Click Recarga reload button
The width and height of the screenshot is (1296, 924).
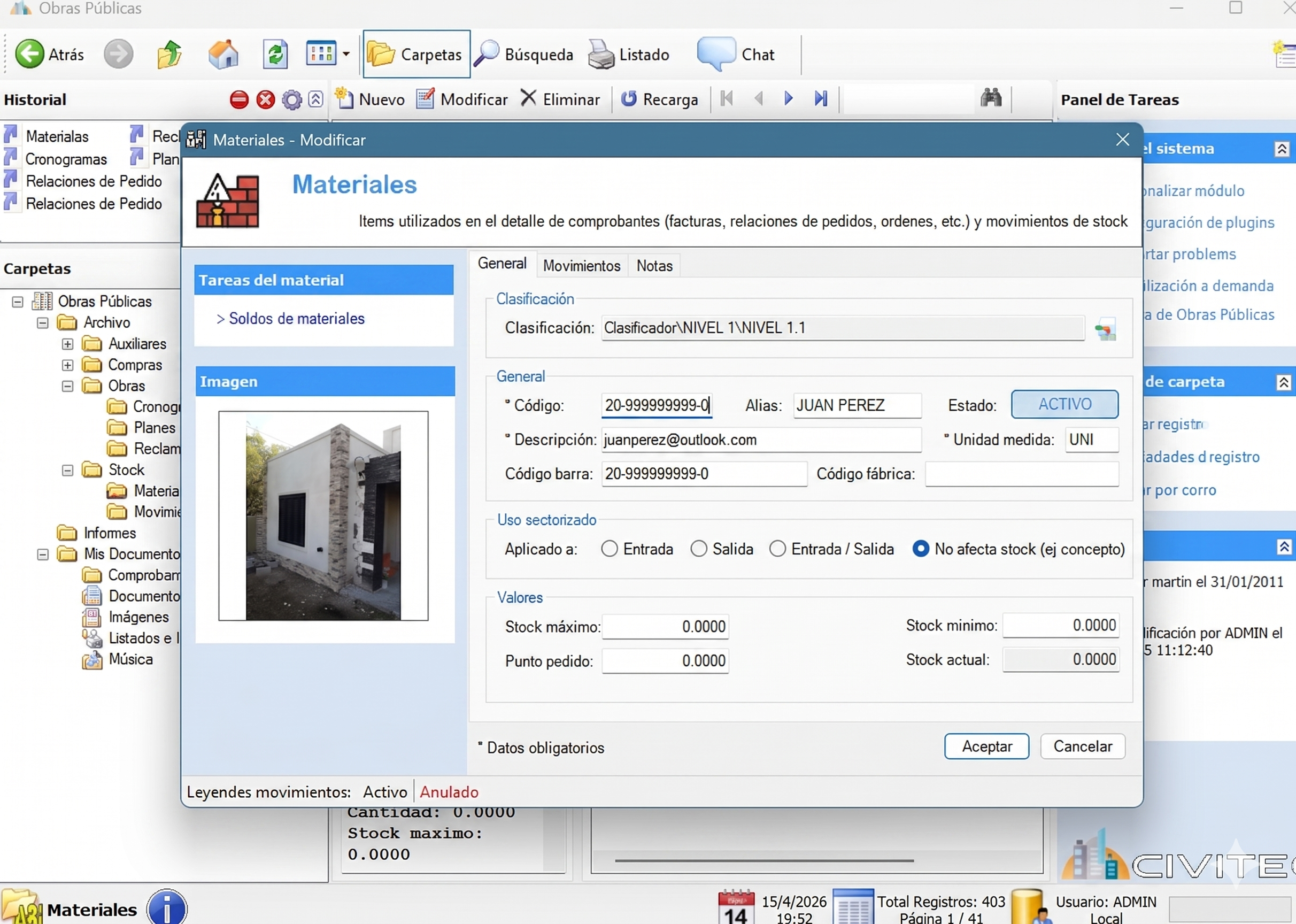(x=659, y=99)
